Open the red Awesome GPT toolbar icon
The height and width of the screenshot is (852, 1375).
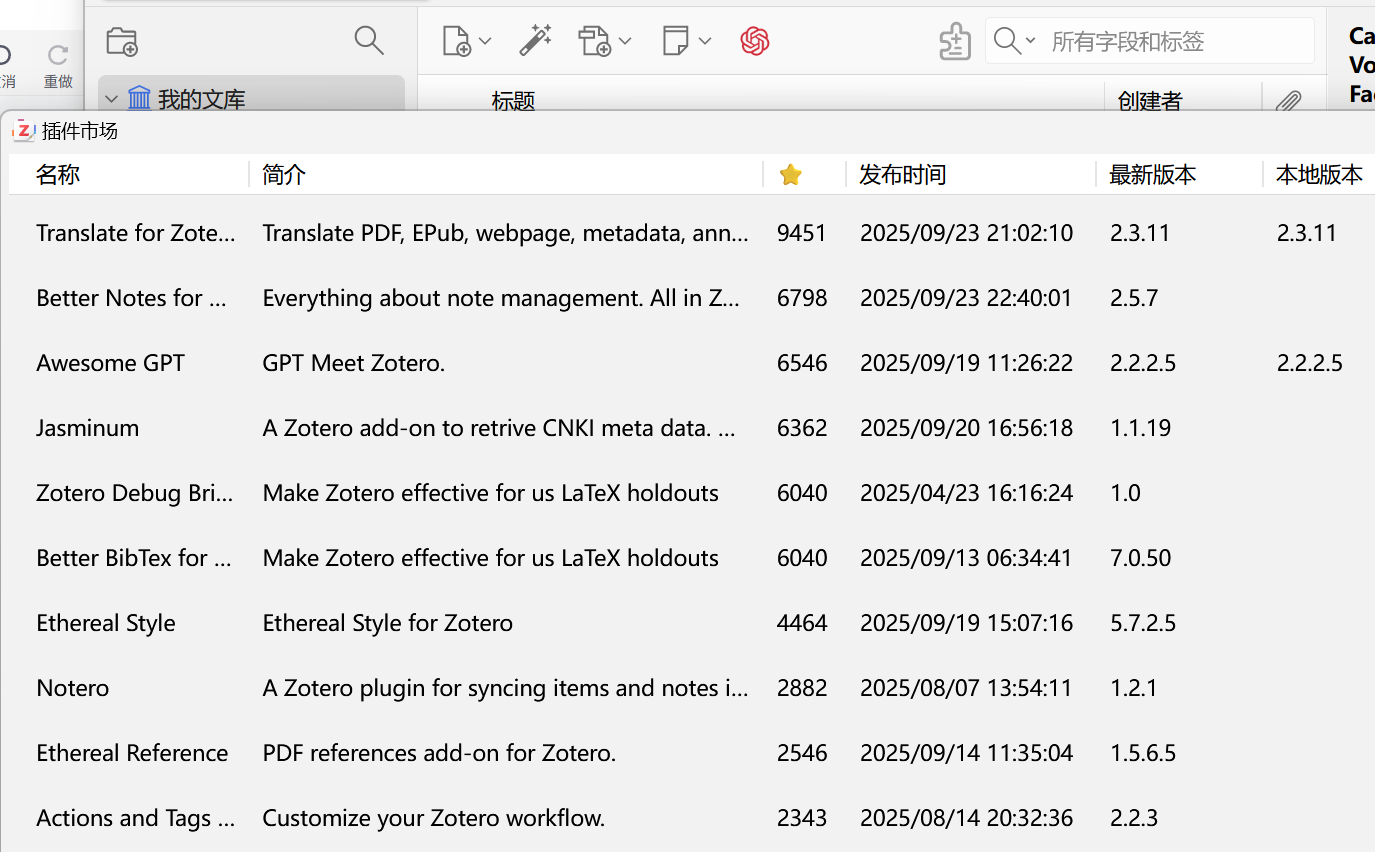[x=755, y=41]
